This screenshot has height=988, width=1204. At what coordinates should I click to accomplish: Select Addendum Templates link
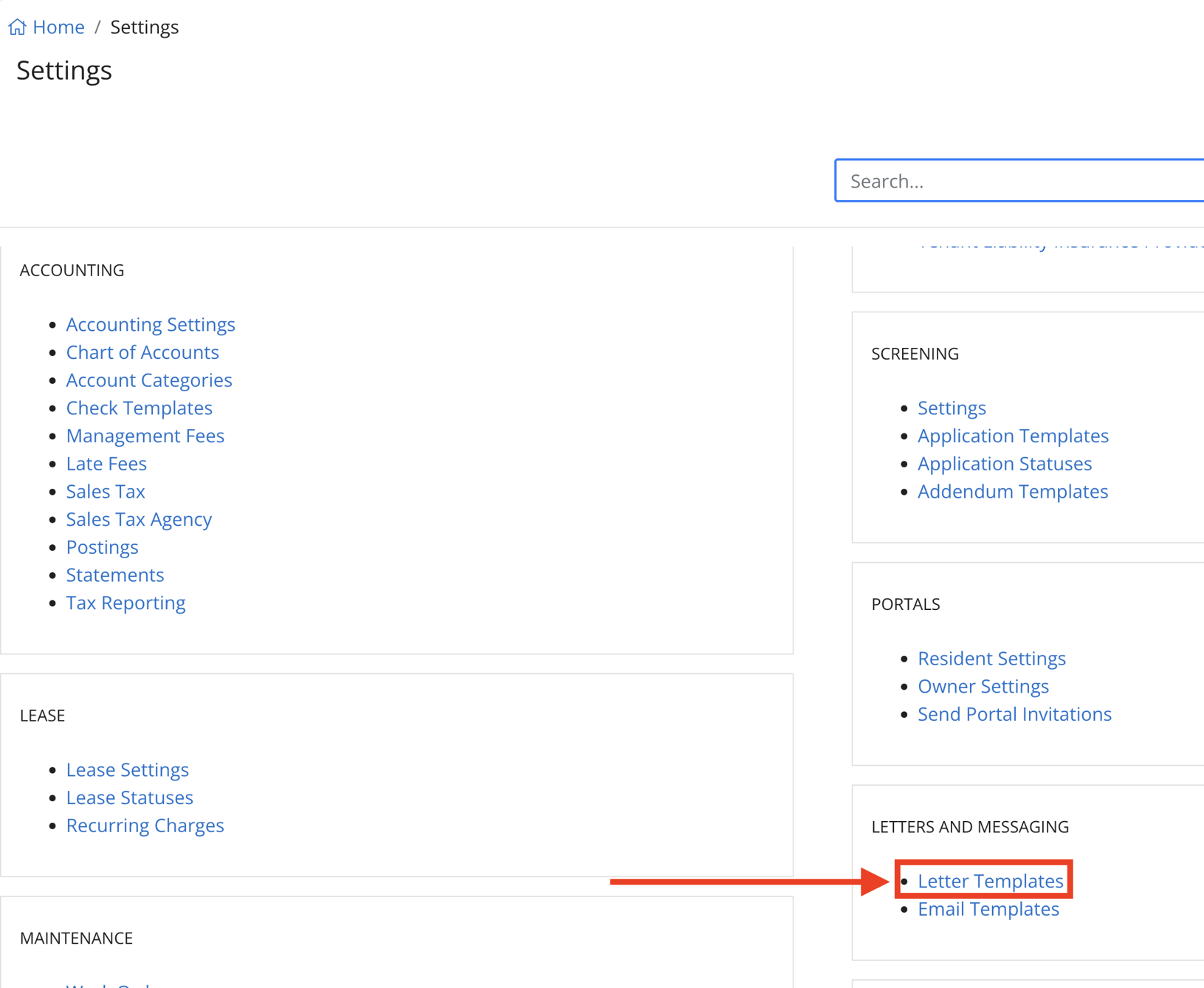[x=1012, y=492]
